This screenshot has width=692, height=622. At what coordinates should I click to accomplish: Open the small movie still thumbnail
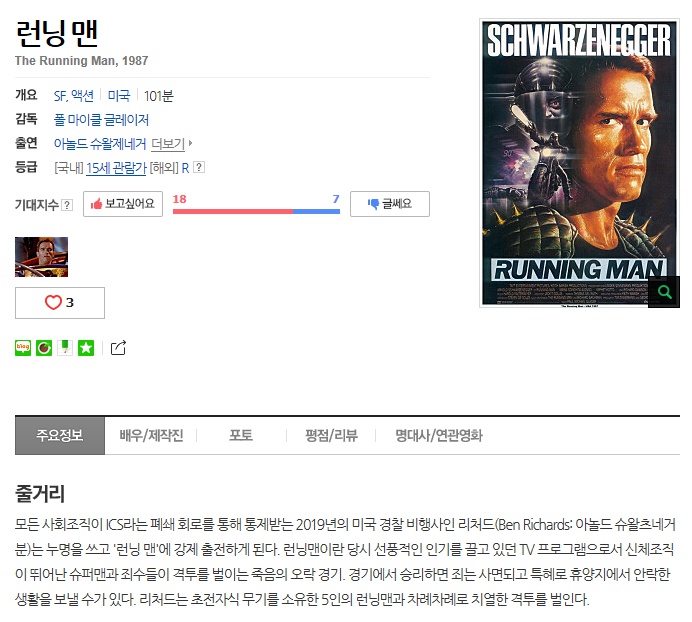(41, 257)
